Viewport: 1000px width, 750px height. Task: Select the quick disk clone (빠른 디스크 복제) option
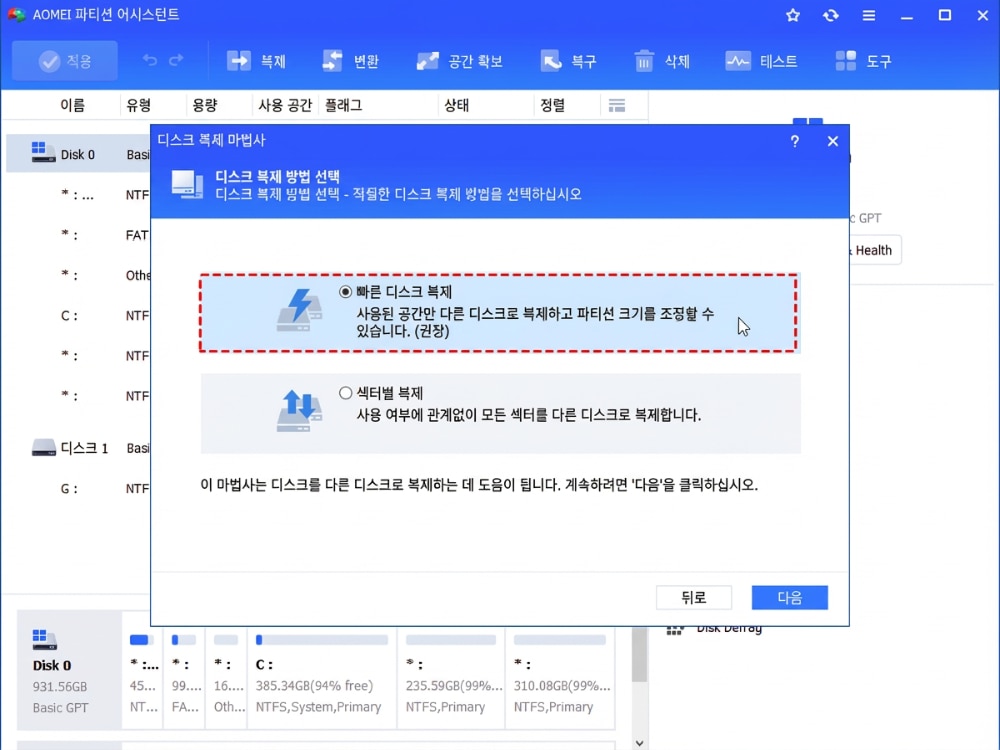[x=346, y=292]
